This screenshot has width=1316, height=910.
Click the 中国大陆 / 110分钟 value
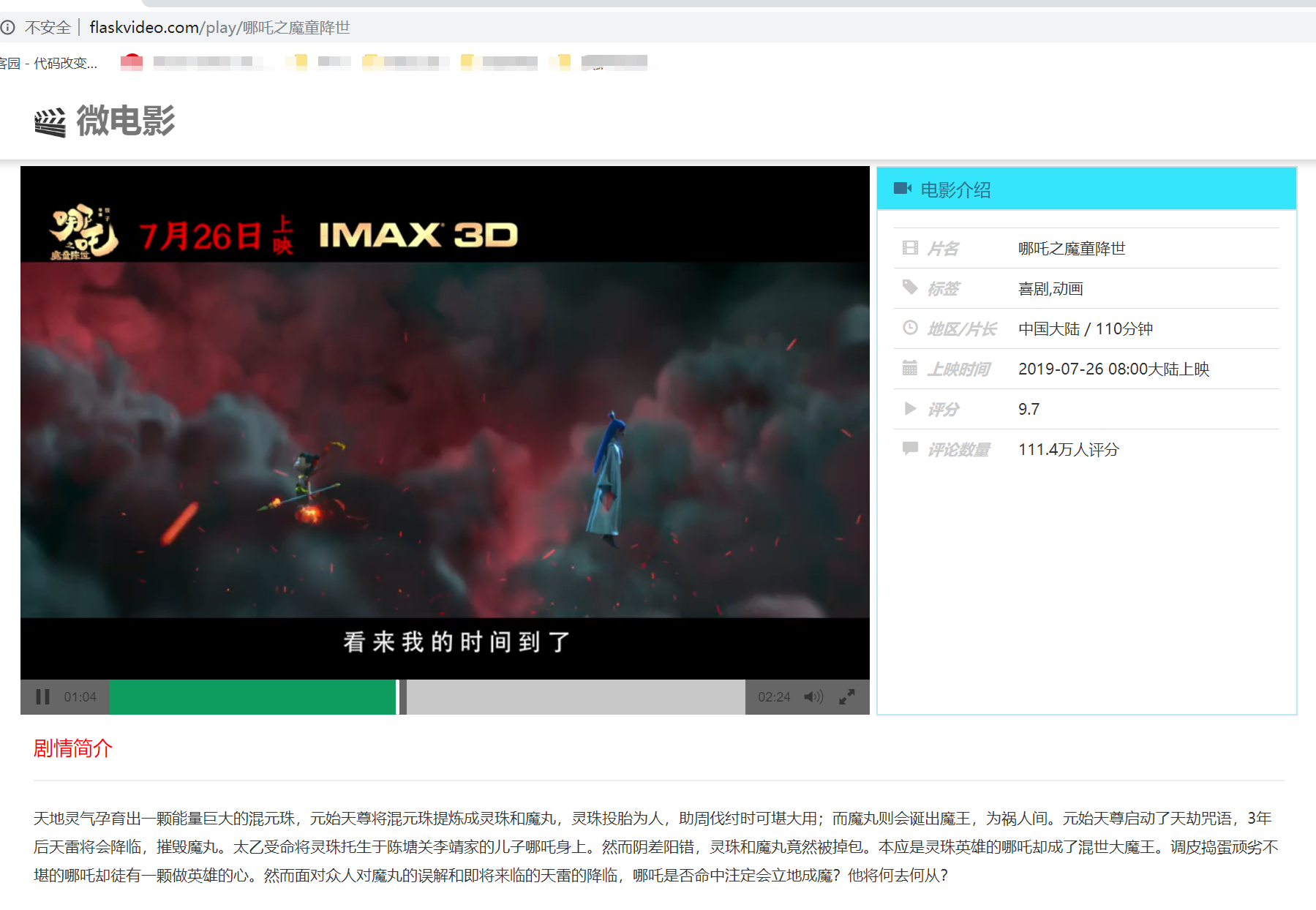1086,329
